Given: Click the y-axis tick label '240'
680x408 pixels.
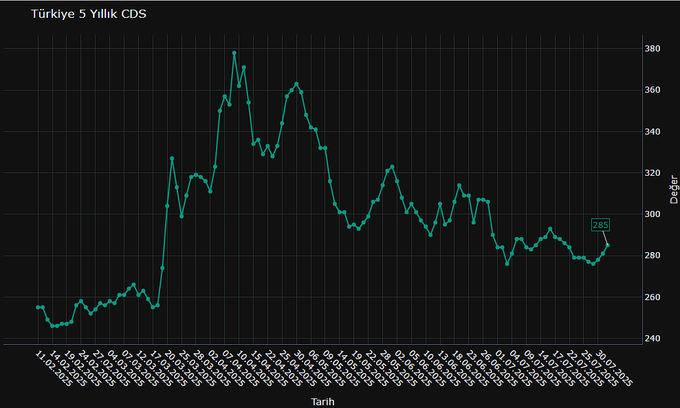Looking at the screenshot, I should click(x=652, y=338).
